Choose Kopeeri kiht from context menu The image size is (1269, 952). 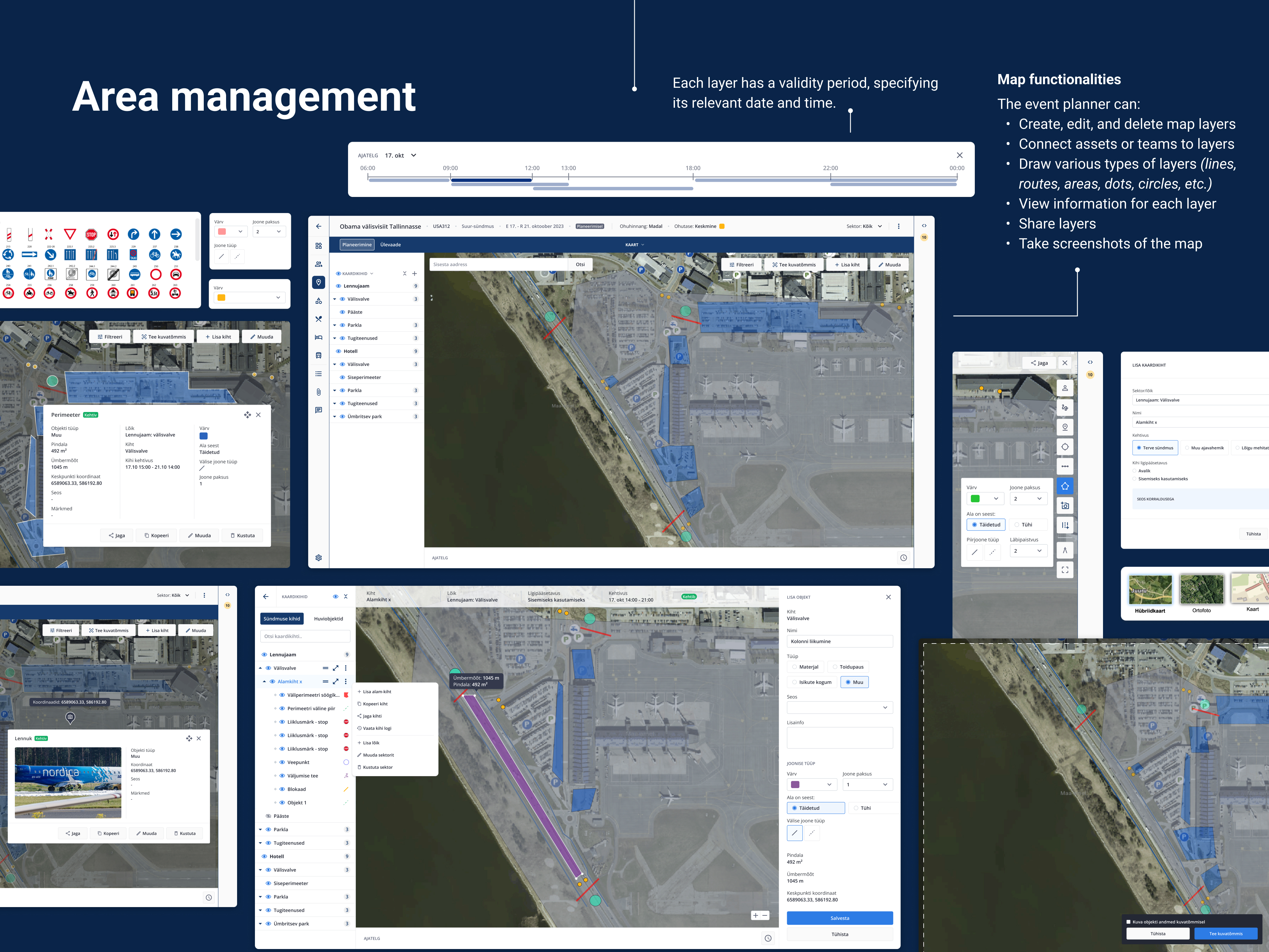click(x=375, y=704)
